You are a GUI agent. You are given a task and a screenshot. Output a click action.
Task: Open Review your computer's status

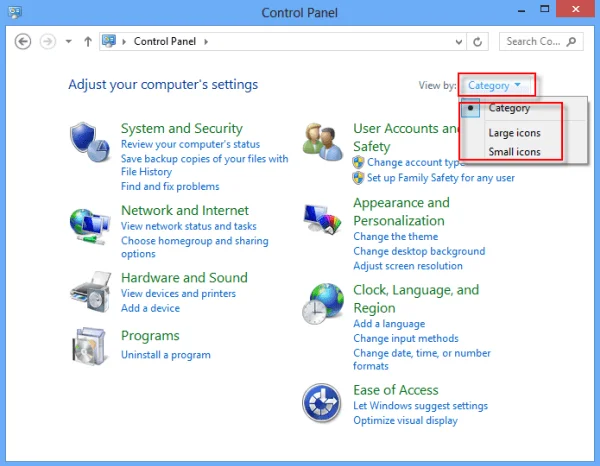(x=190, y=144)
